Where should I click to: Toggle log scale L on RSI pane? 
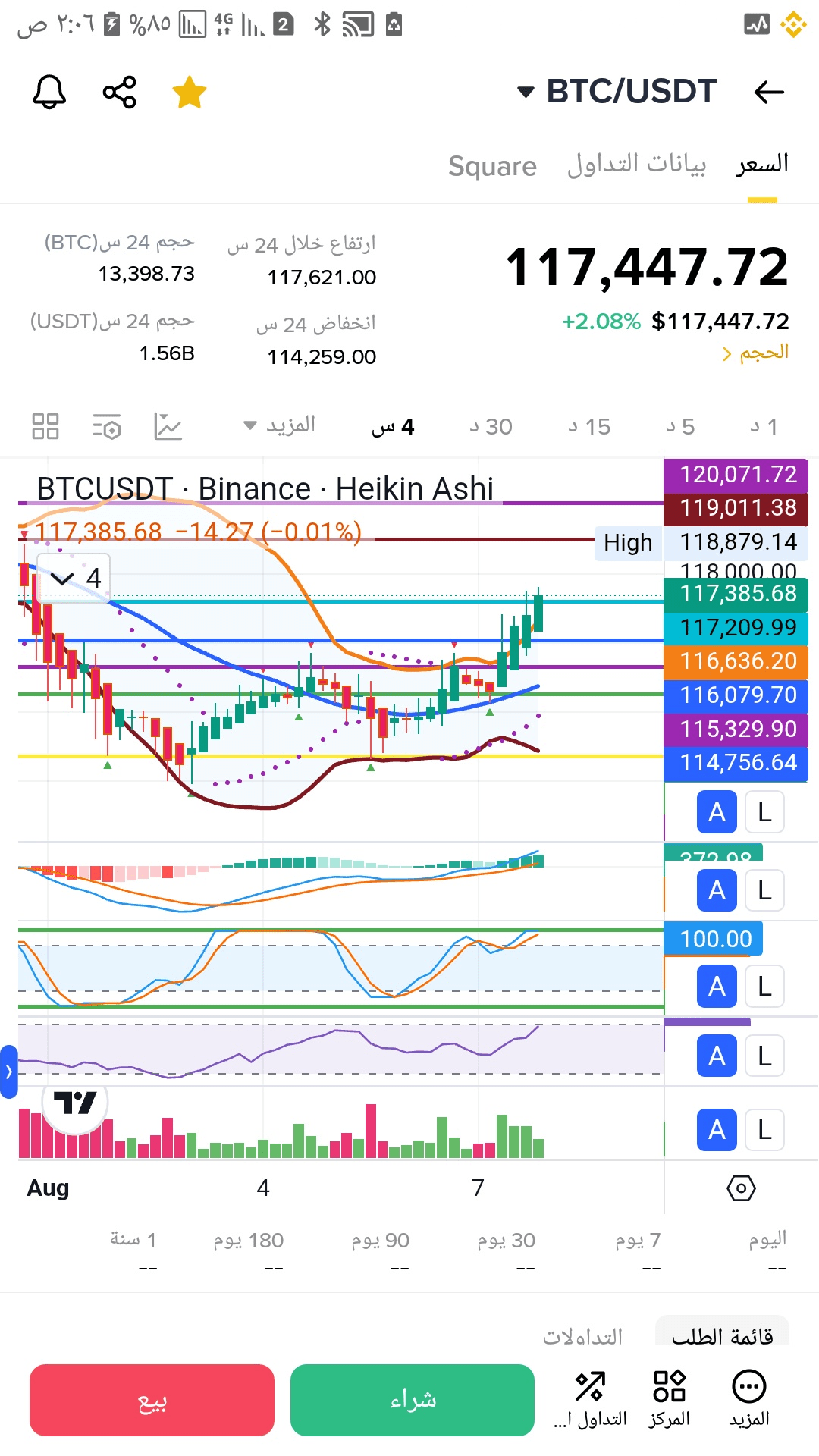(764, 1056)
